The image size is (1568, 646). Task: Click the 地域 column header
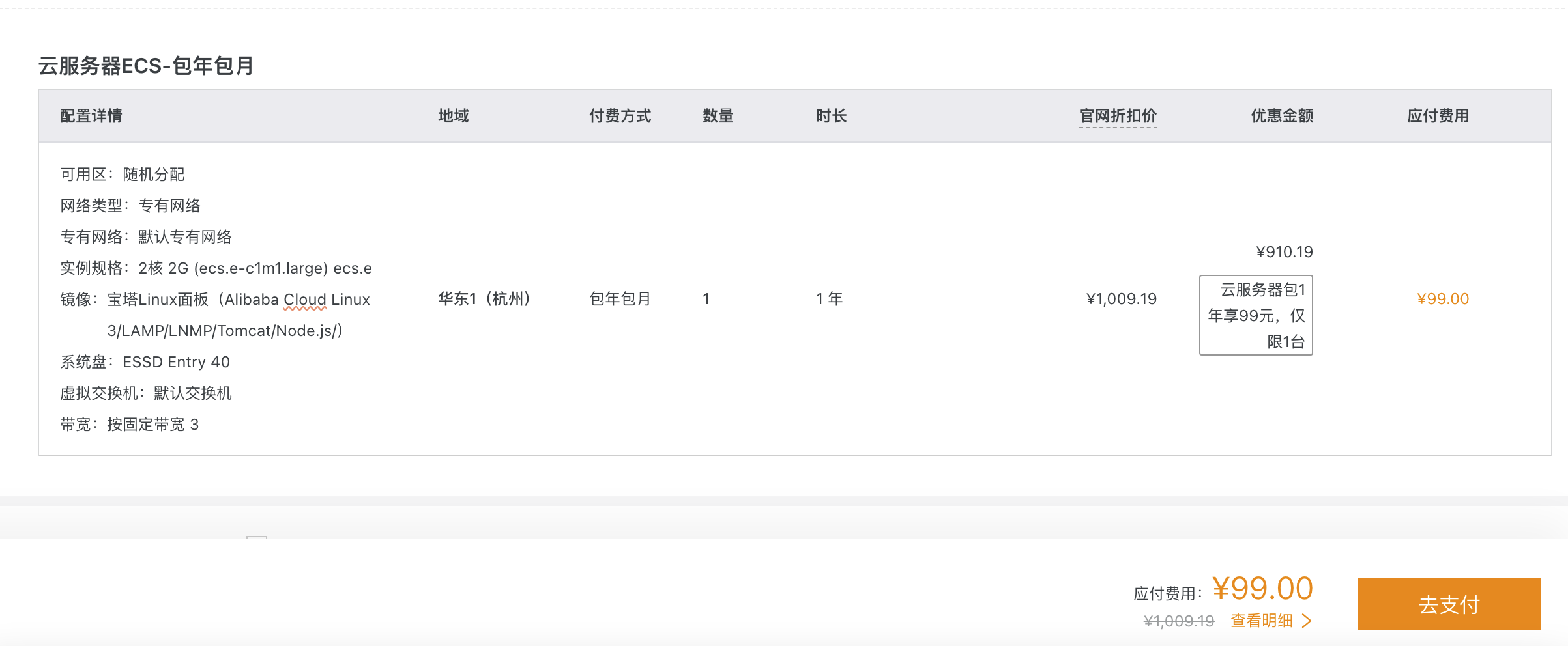tap(454, 116)
